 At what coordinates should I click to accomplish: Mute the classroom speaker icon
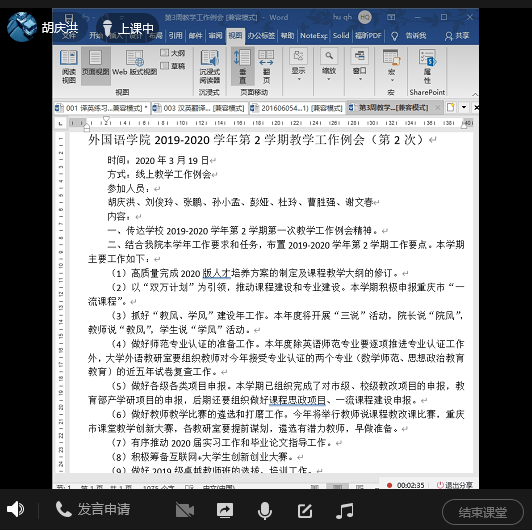point(15,509)
